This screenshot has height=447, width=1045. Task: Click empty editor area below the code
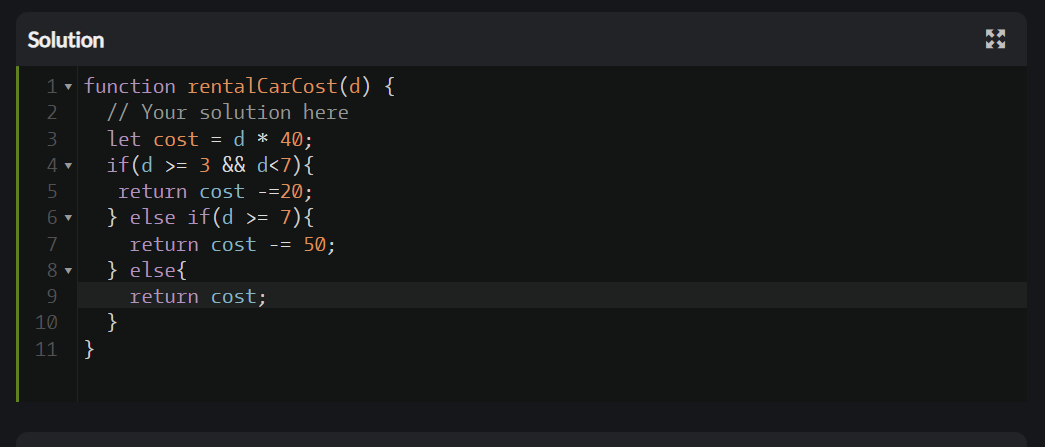click(x=552, y=382)
